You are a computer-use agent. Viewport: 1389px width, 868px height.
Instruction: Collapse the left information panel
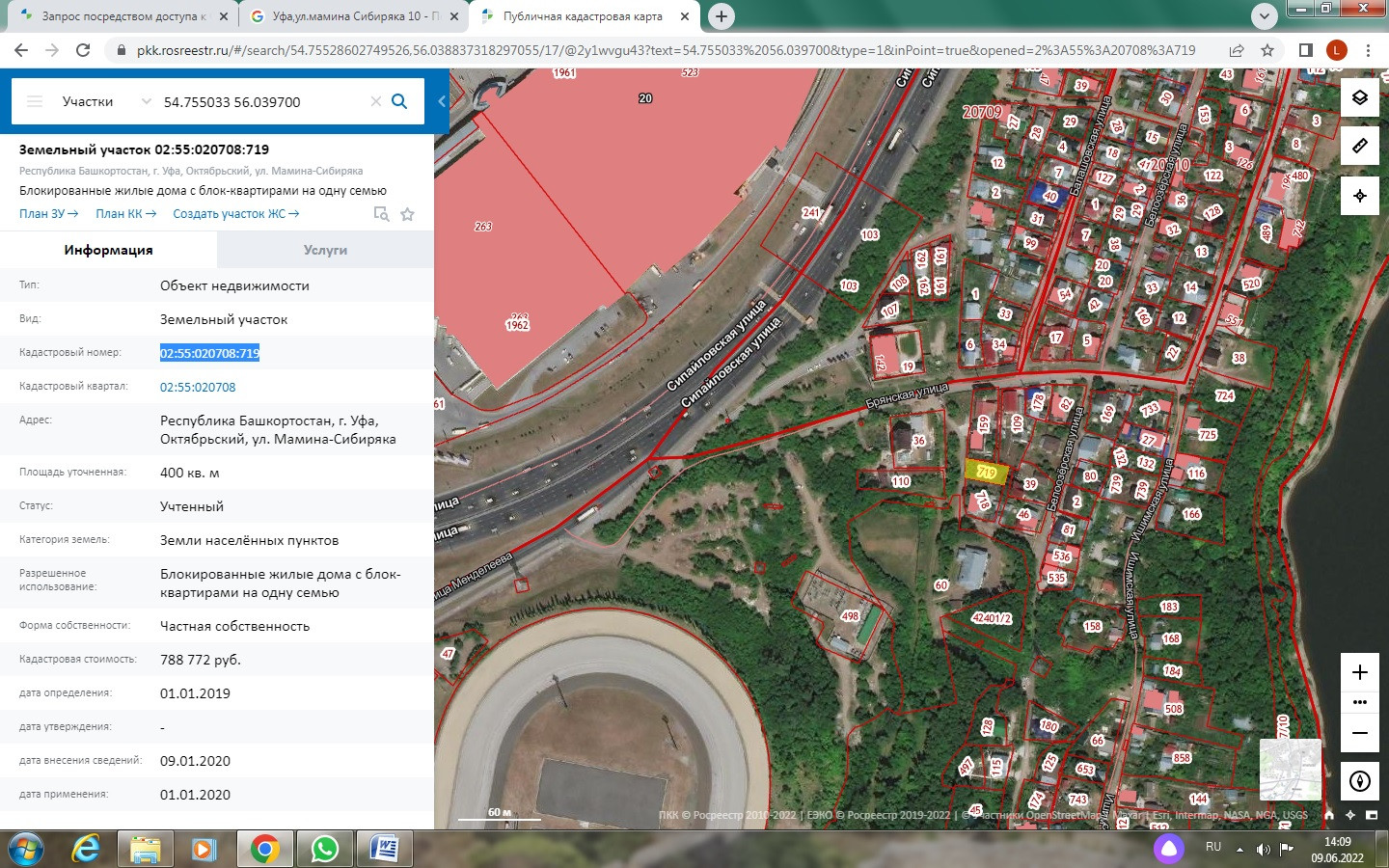[442, 101]
